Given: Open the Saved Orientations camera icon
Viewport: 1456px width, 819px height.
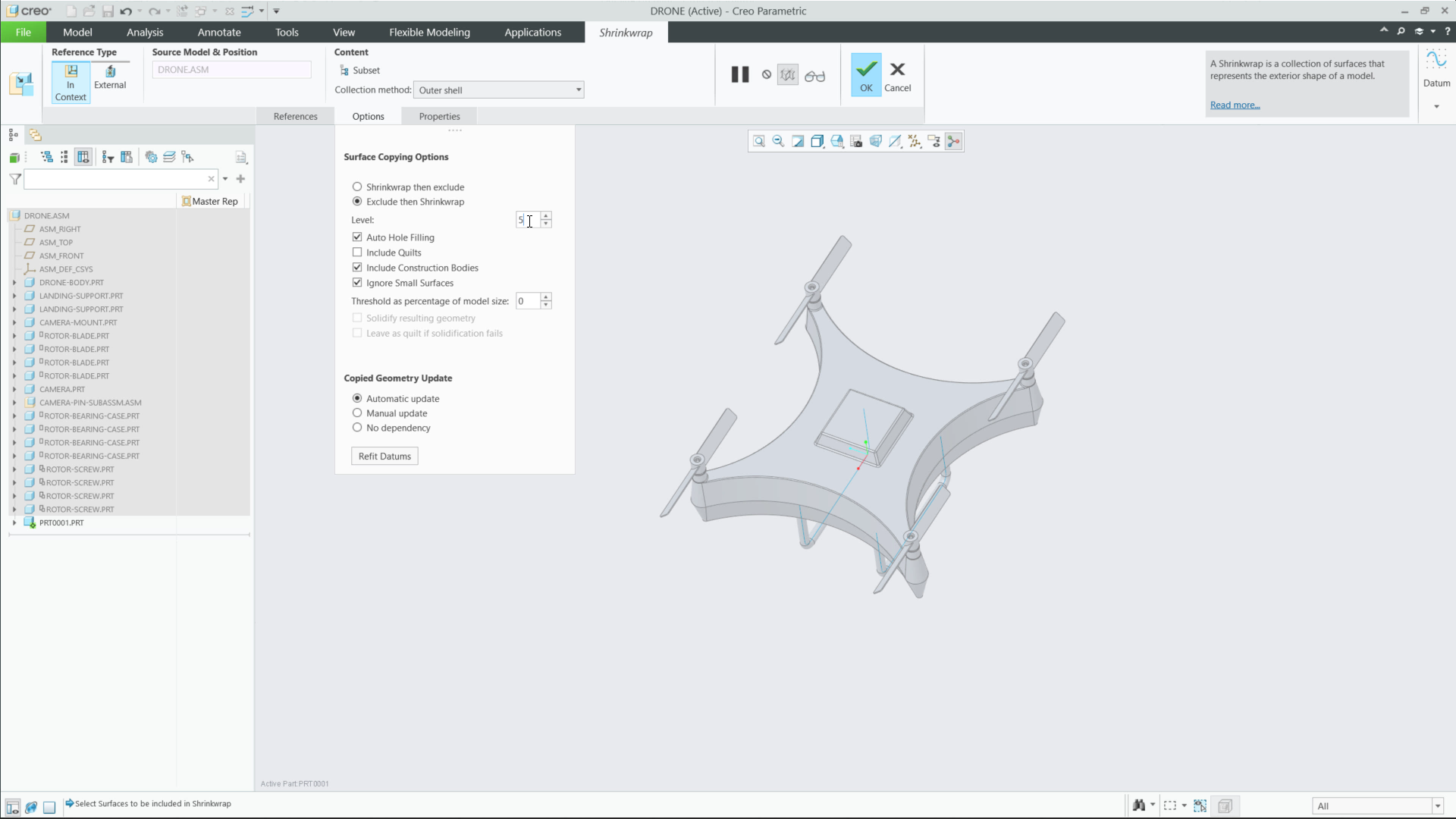Looking at the screenshot, I should point(856,141).
